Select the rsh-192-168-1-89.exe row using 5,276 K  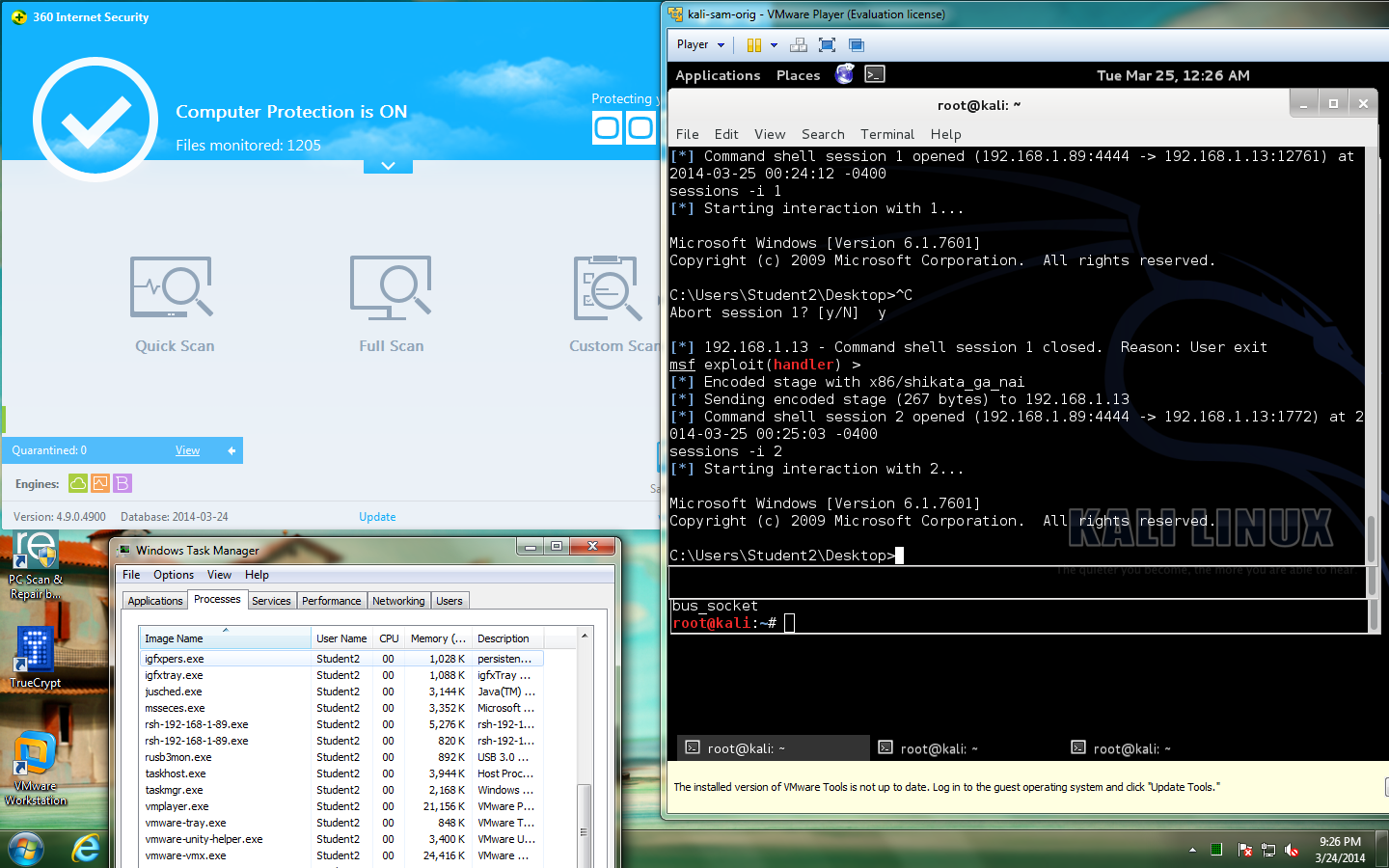pos(341,724)
